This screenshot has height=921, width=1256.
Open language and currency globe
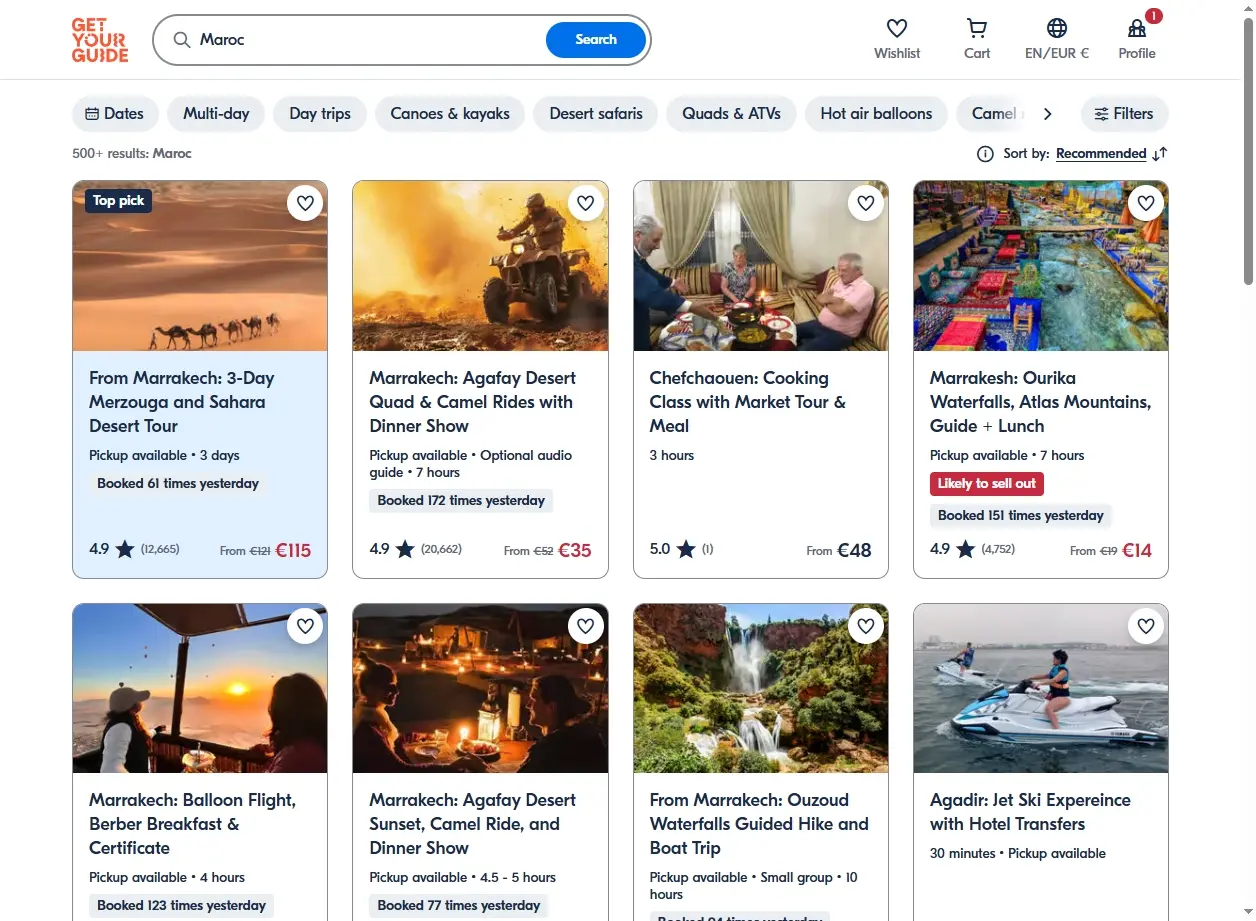1057,28
